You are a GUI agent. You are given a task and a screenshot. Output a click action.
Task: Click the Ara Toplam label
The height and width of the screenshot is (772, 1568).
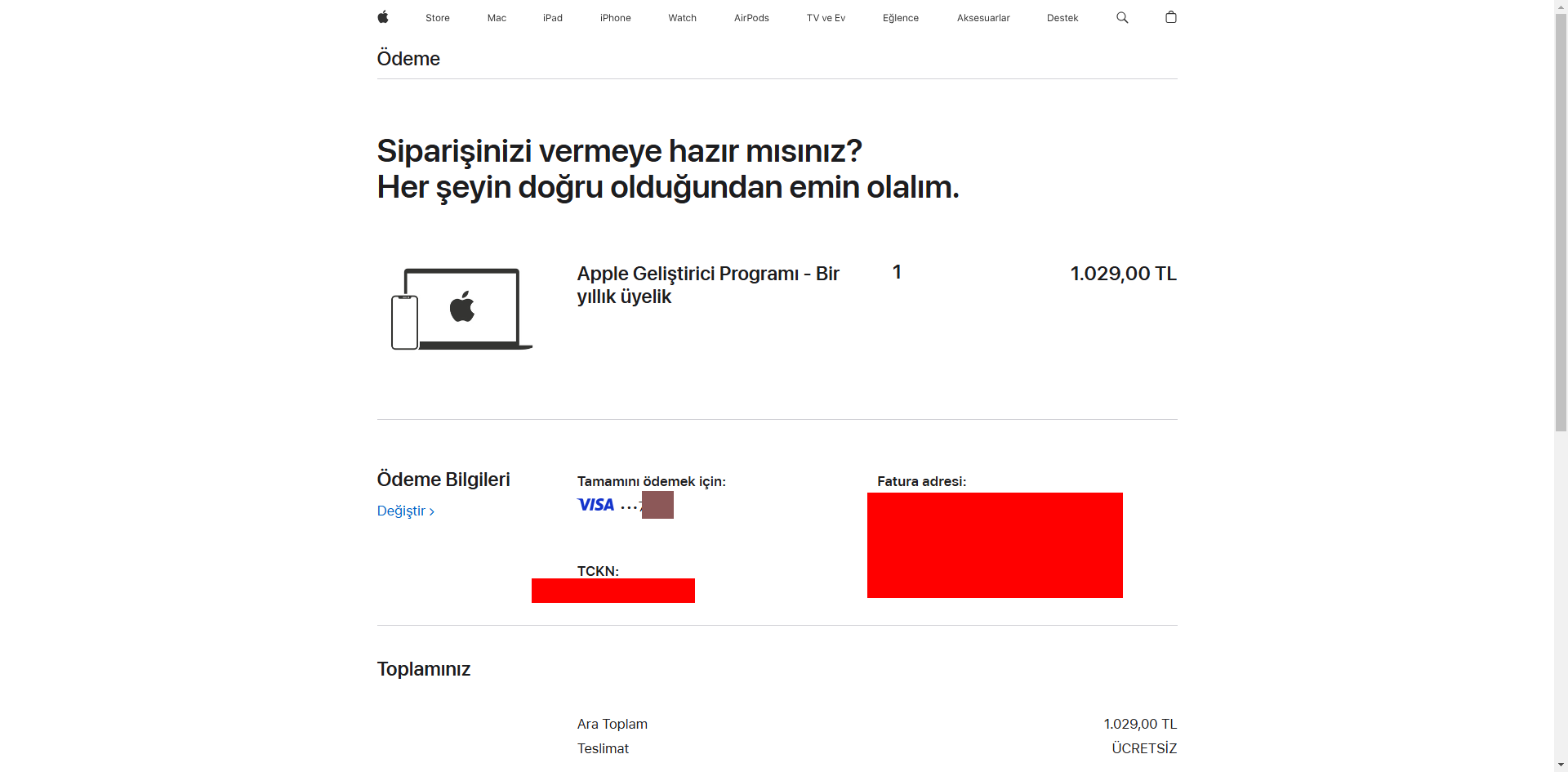[x=612, y=725]
